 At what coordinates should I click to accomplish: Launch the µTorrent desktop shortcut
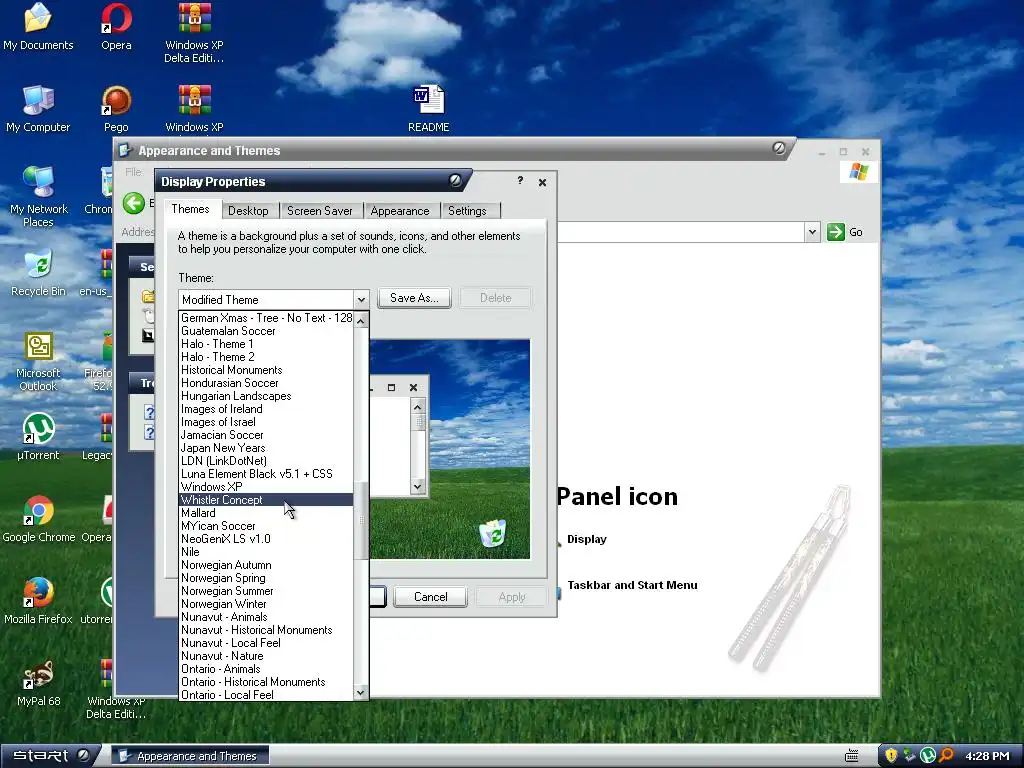38,436
